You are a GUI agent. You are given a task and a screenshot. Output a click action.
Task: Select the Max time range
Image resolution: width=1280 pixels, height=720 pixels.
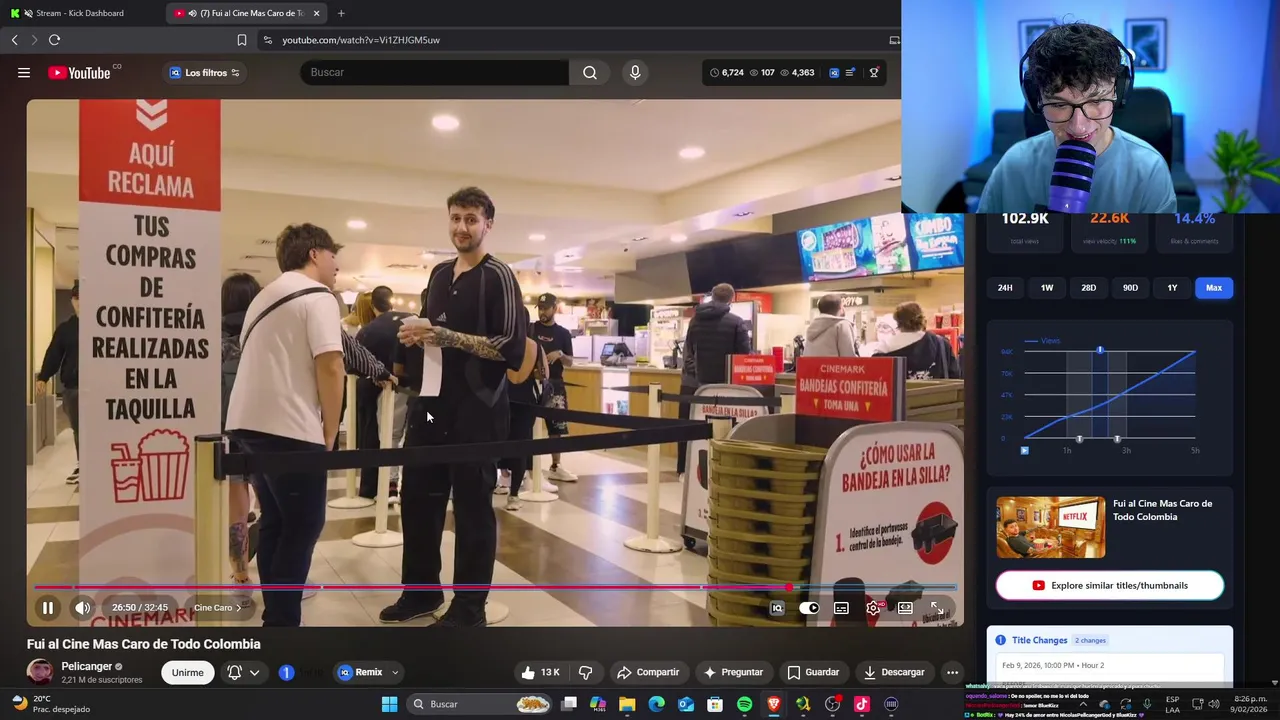pyautogui.click(x=1214, y=288)
